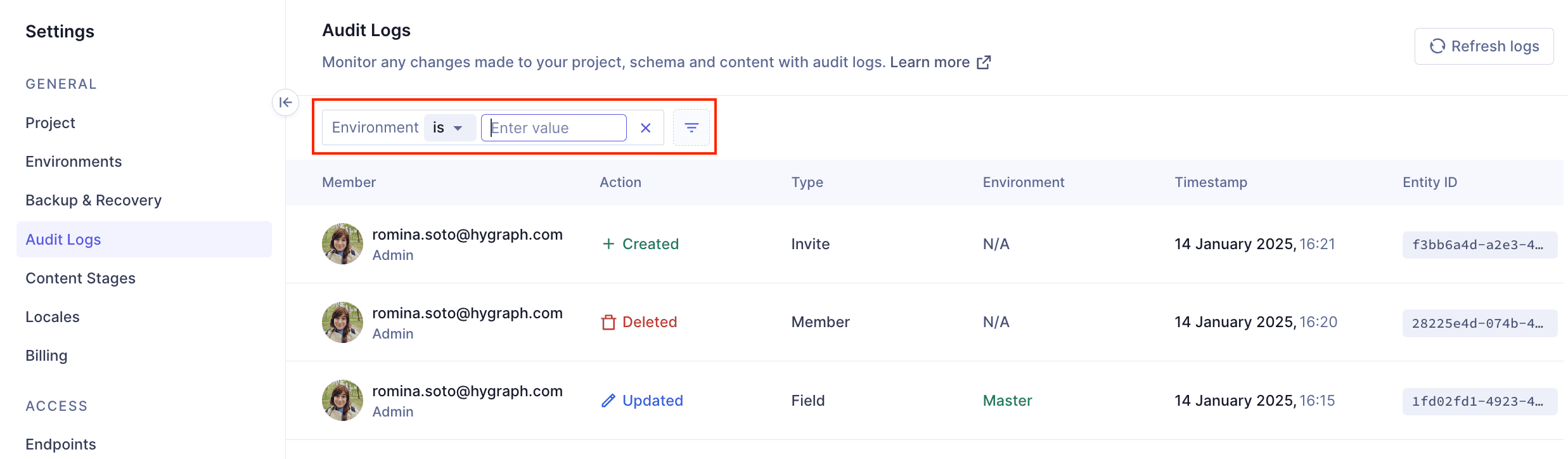
Task: Clear the Environment filter with X icon
Action: click(645, 128)
